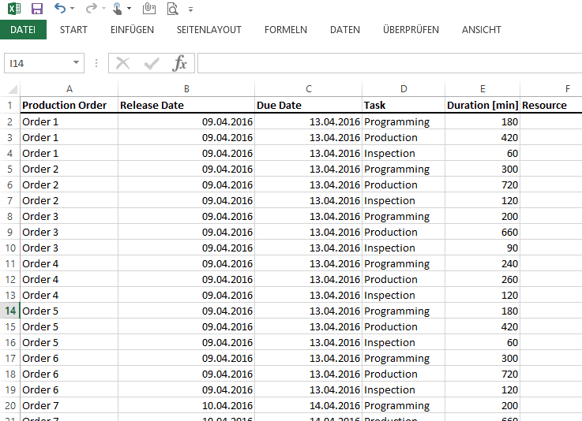Click the Redo arrow icon
This screenshot has height=421, width=582.
point(91,8)
